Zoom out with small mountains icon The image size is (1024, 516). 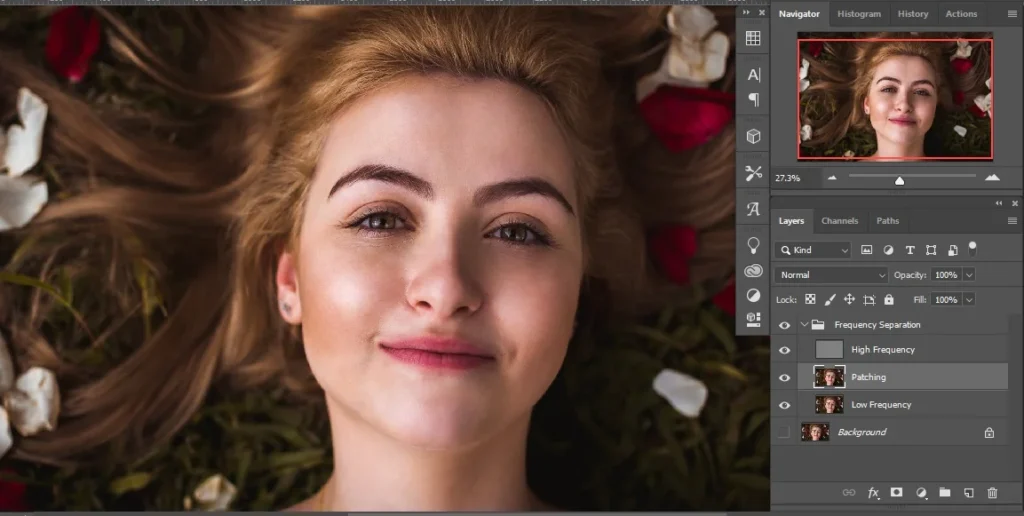(x=832, y=178)
